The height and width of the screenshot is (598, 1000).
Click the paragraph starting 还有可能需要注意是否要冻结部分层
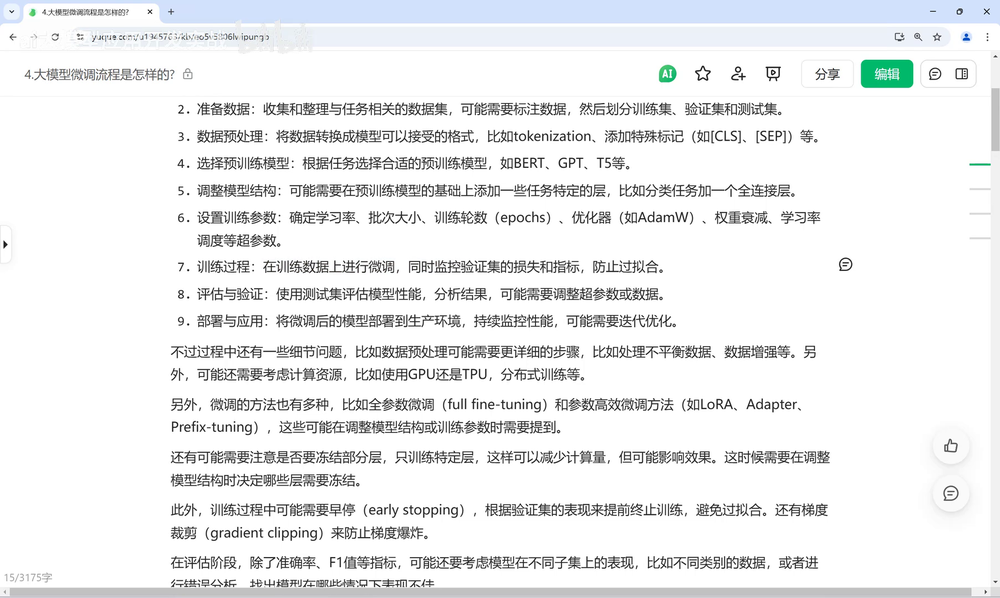point(501,469)
